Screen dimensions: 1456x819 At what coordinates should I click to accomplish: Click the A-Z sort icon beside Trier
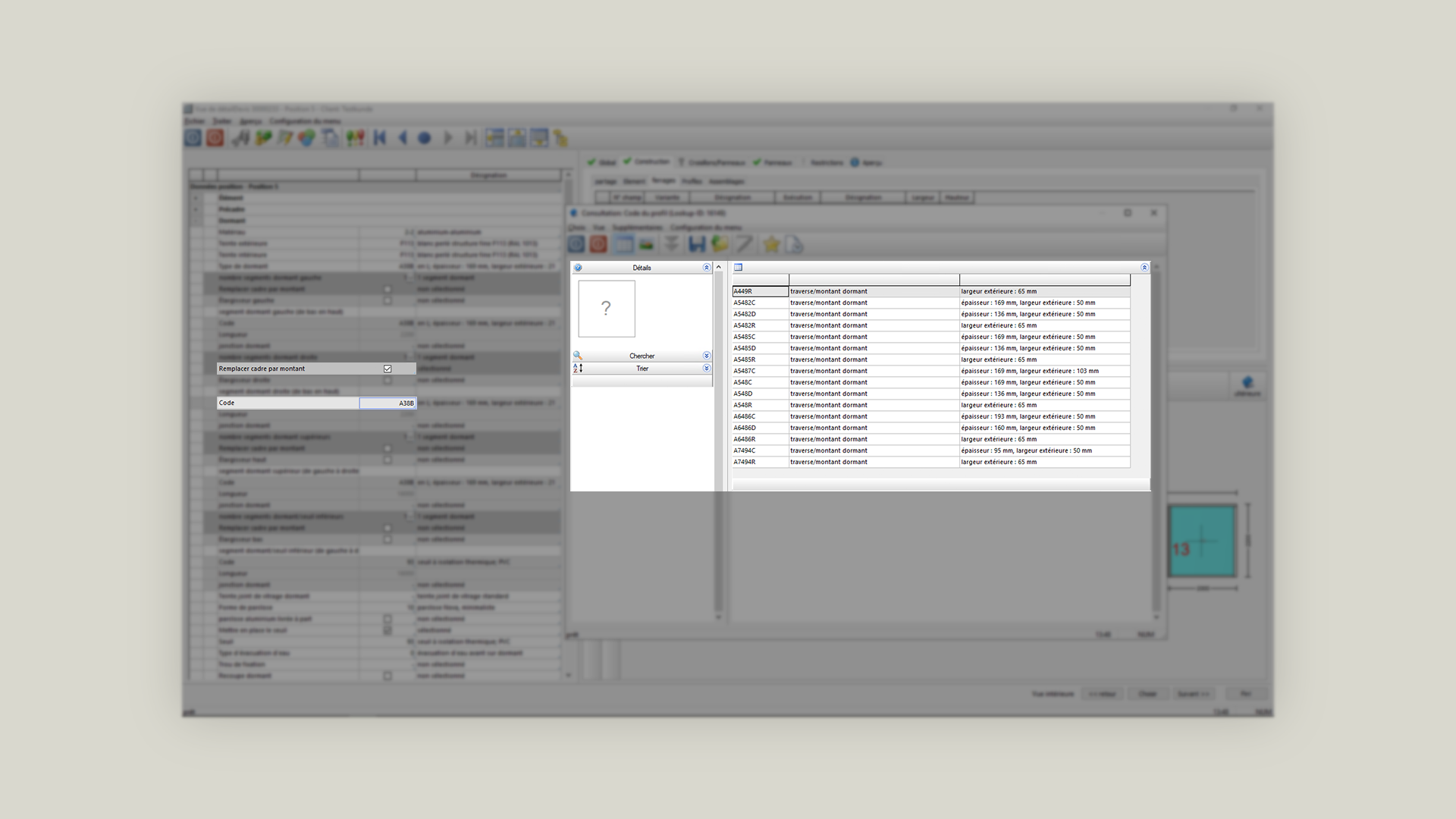(578, 369)
